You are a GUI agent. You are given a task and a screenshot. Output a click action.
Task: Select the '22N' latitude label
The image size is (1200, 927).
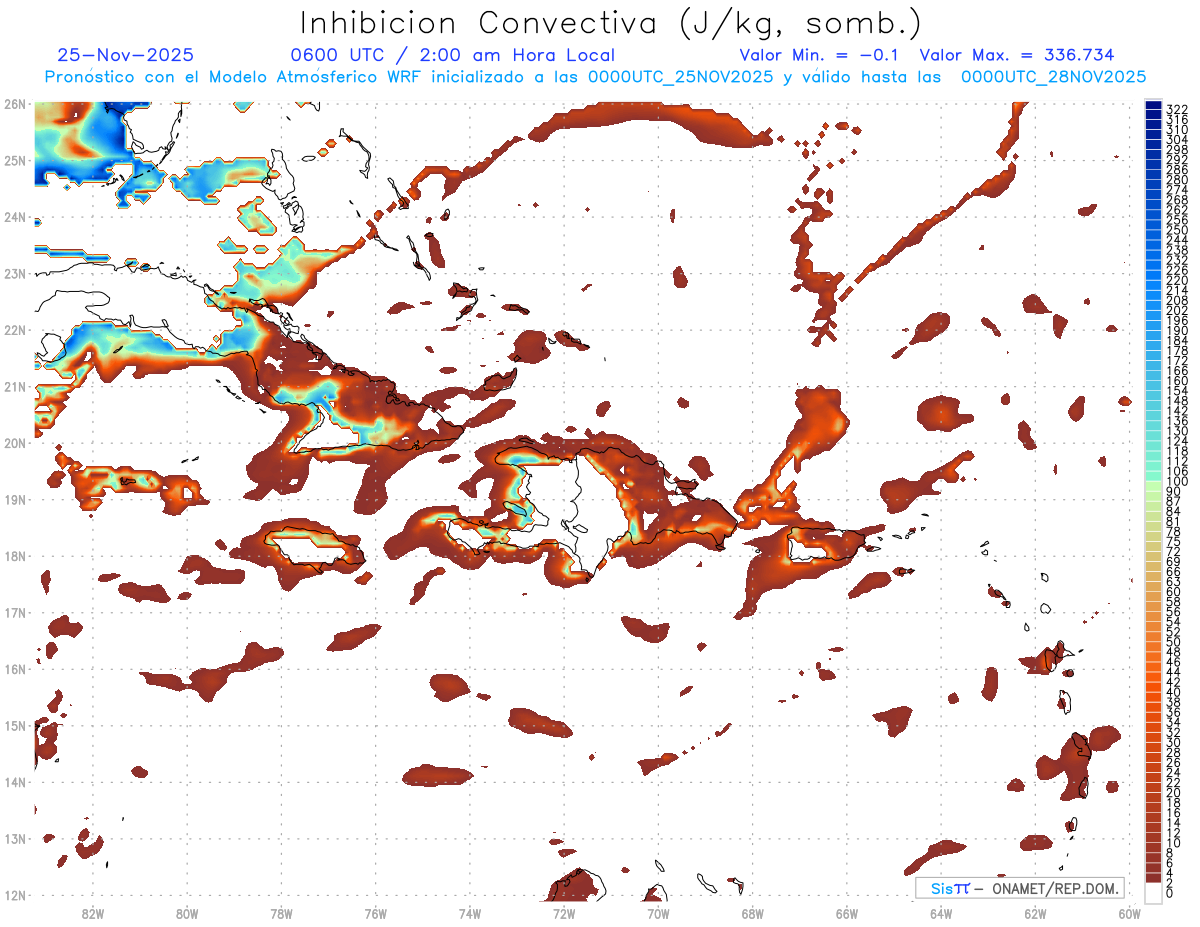point(15,329)
